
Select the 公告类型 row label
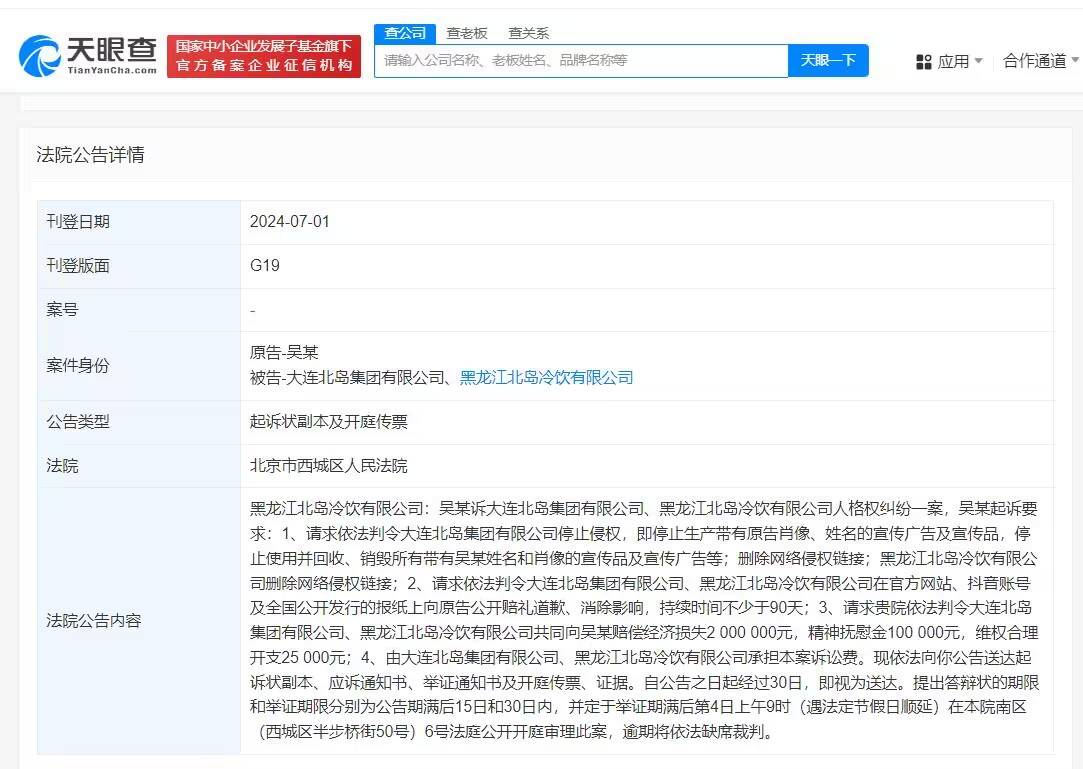[78, 421]
